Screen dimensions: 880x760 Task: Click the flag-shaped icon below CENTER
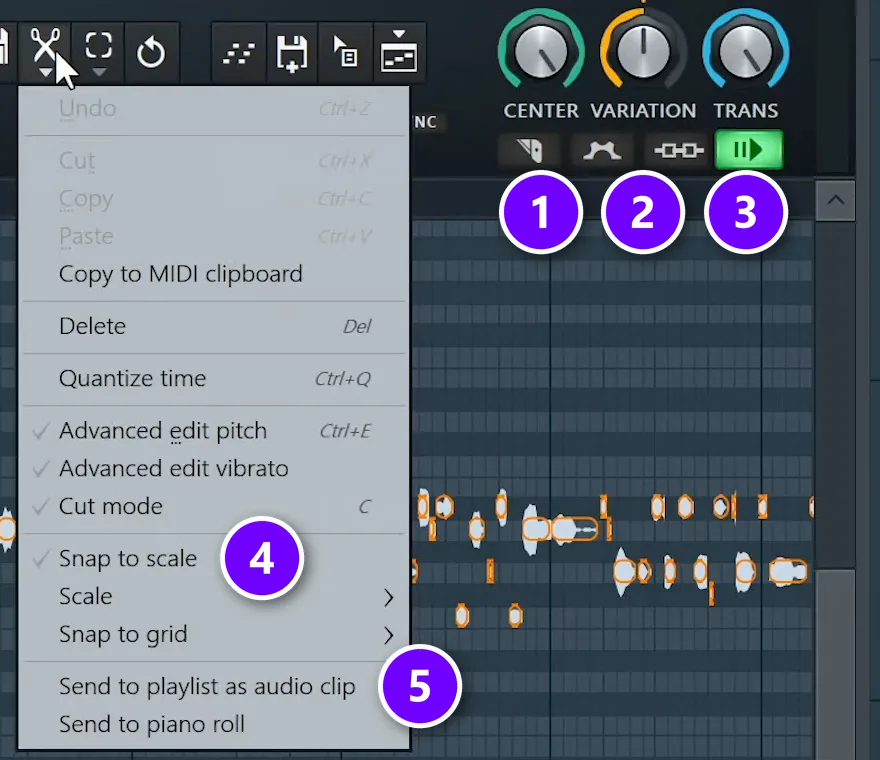(528, 150)
